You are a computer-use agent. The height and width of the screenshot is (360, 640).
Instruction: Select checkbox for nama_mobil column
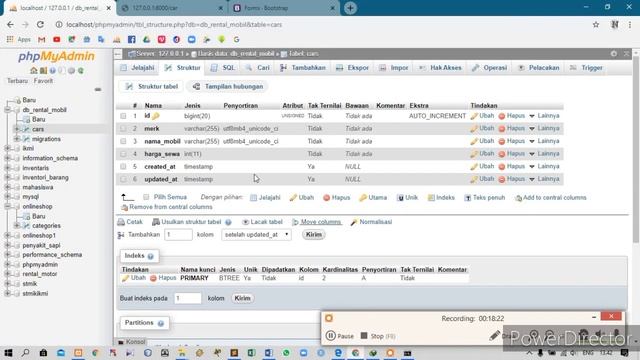coord(123,141)
